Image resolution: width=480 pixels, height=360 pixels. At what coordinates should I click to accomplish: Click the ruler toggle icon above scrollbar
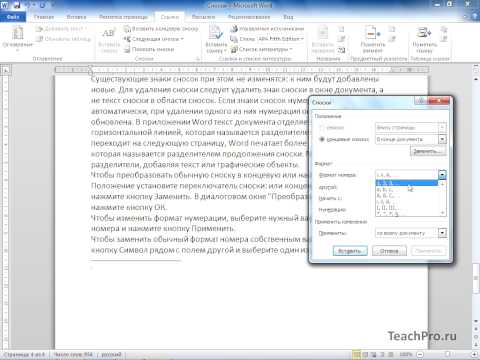476,69
